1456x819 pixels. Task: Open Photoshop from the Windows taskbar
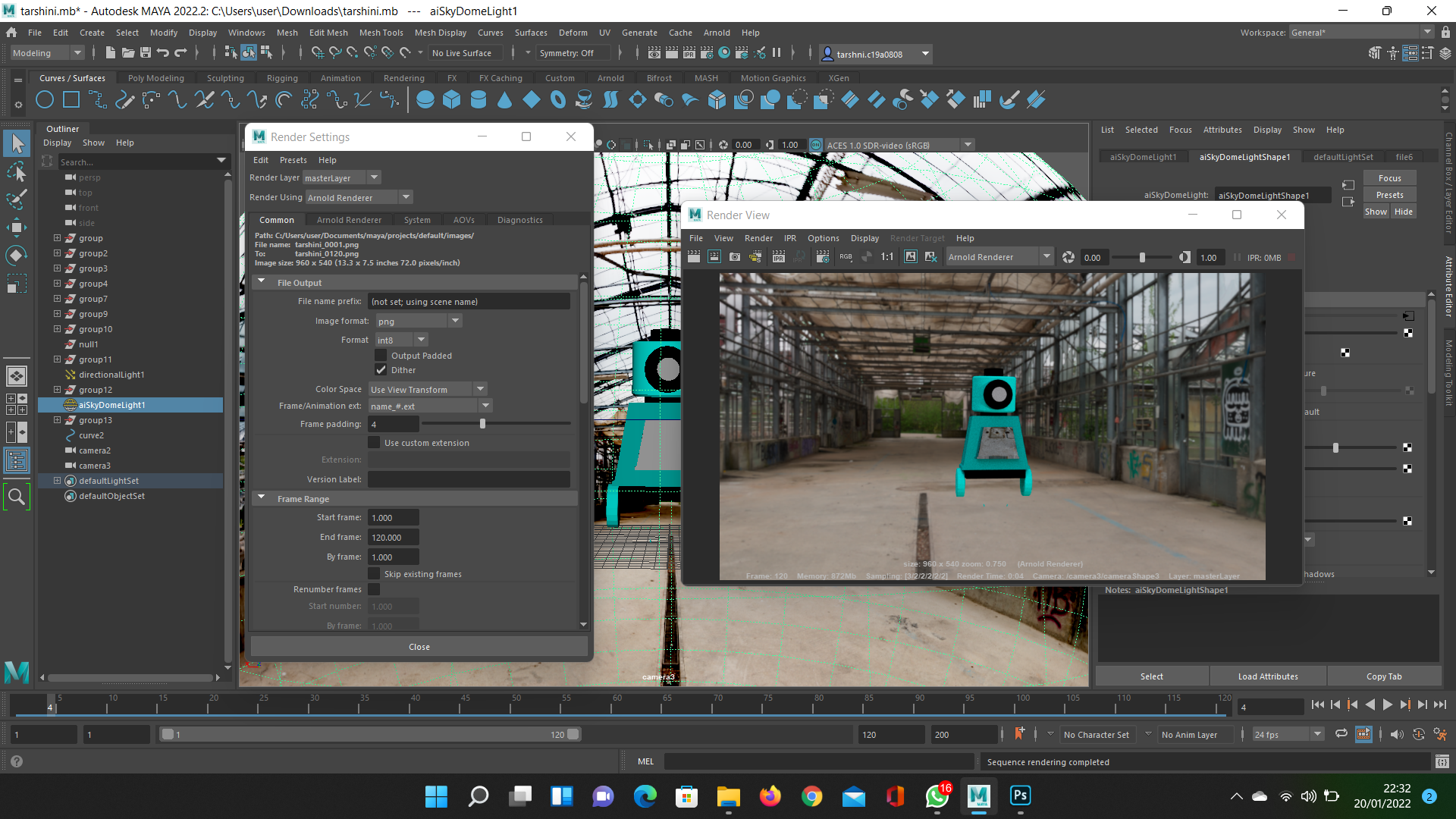(1020, 795)
